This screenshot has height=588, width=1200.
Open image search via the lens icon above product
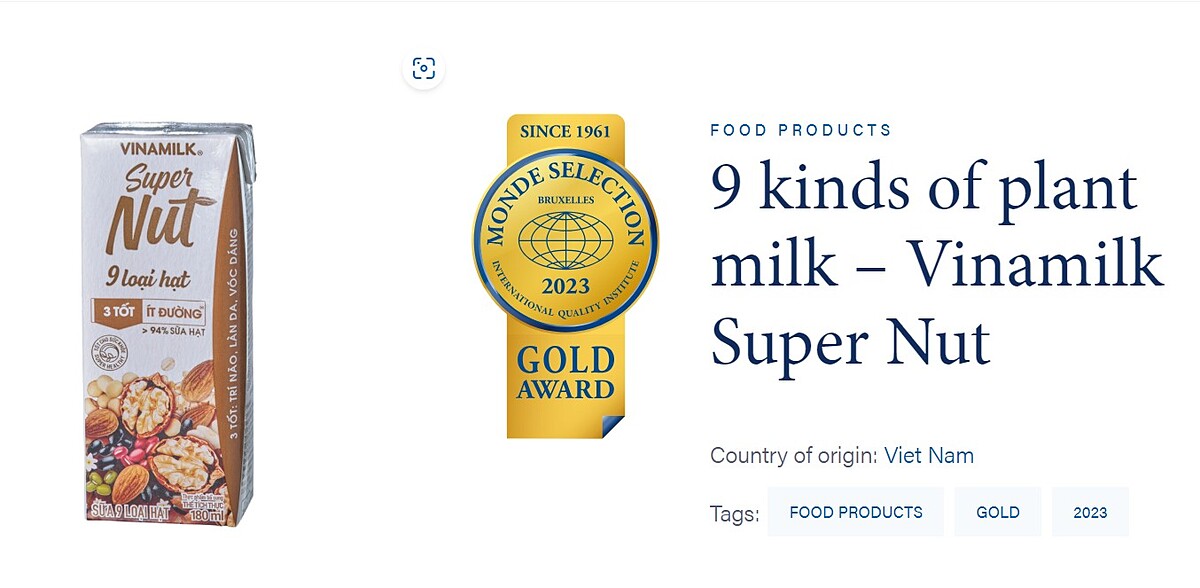point(425,67)
